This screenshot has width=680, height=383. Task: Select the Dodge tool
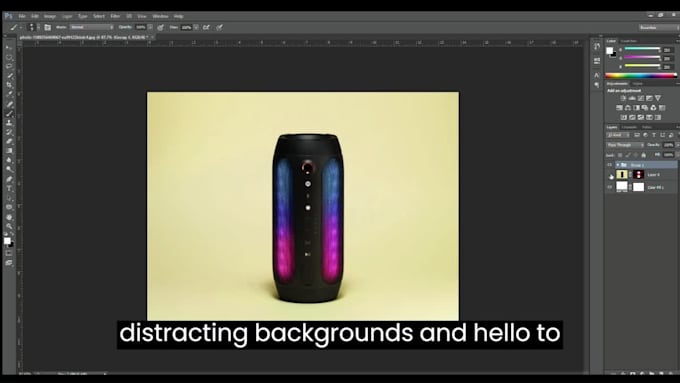point(9,170)
